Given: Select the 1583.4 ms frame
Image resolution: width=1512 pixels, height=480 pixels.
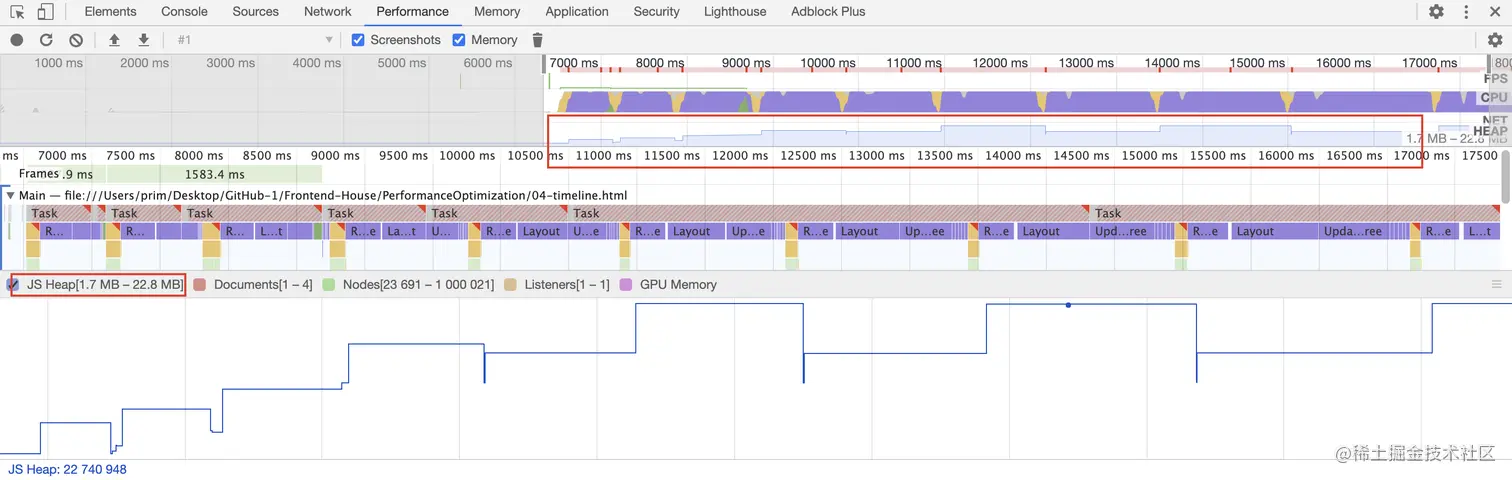Looking at the screenshot, I should point(215,175).
